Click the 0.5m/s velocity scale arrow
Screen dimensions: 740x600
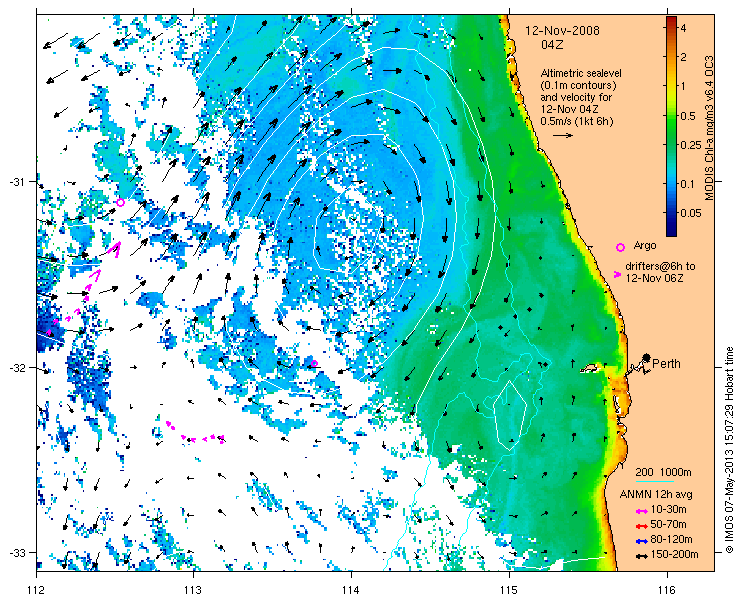563,135
